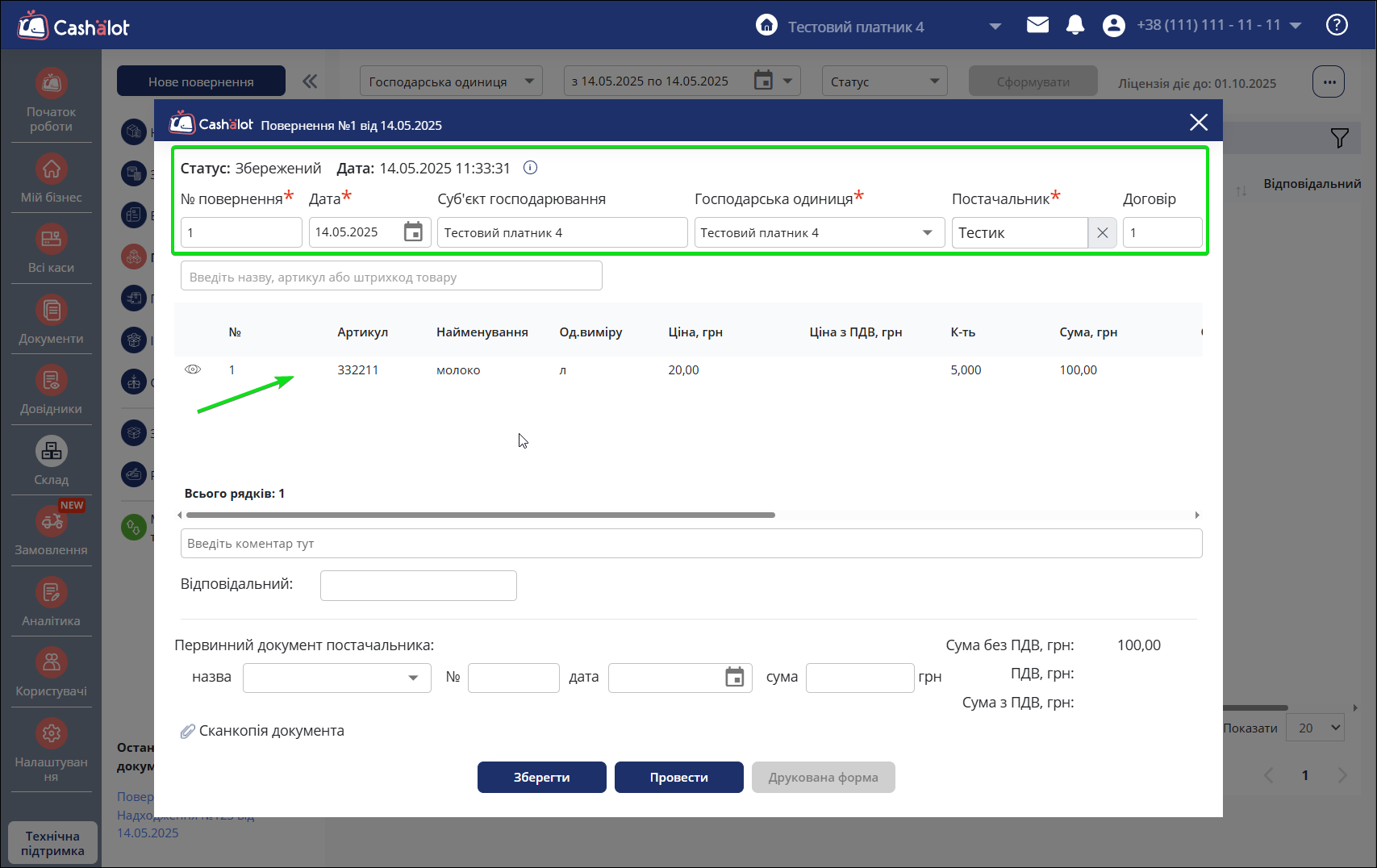
Task: Expand phone number account dropdown arrow
Action: [1296, 26]
